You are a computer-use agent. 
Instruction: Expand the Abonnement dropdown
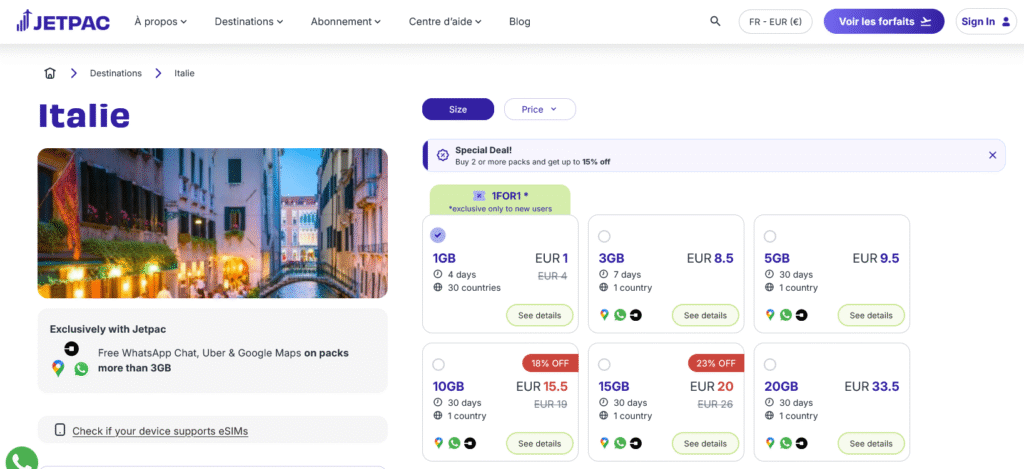click(345, 22)
